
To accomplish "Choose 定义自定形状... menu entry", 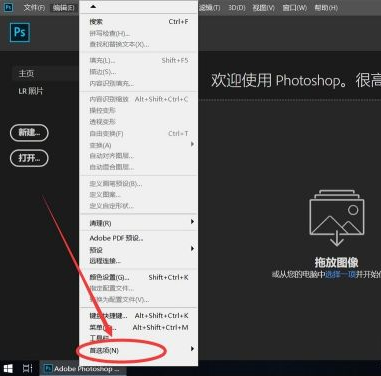I will tap(138, 206).
